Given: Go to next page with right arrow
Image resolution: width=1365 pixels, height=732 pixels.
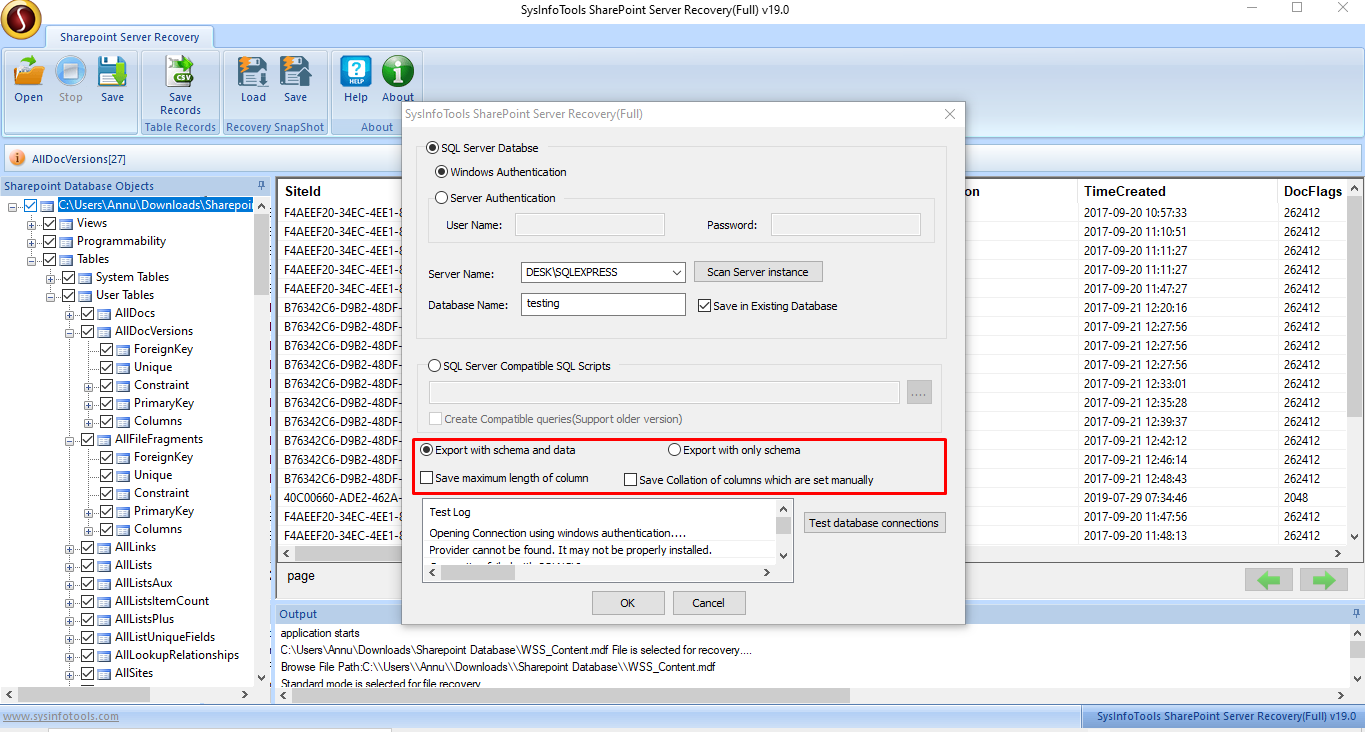Looking at the screenshot, I should [1324, 580].
